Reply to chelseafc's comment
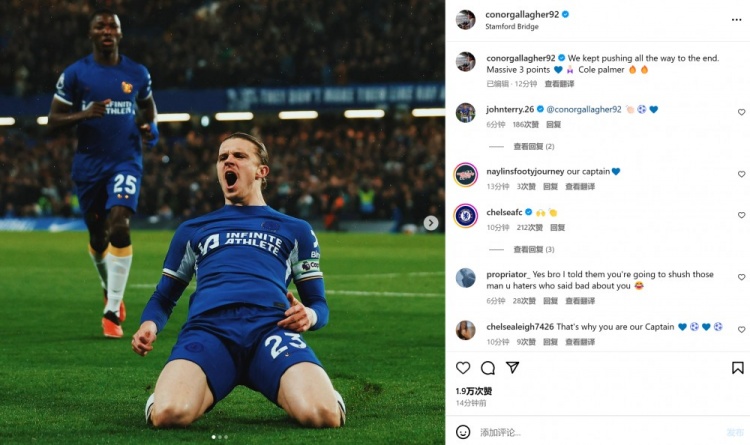The height and width of the screenshot is (445, 750). tap(552, 227)
